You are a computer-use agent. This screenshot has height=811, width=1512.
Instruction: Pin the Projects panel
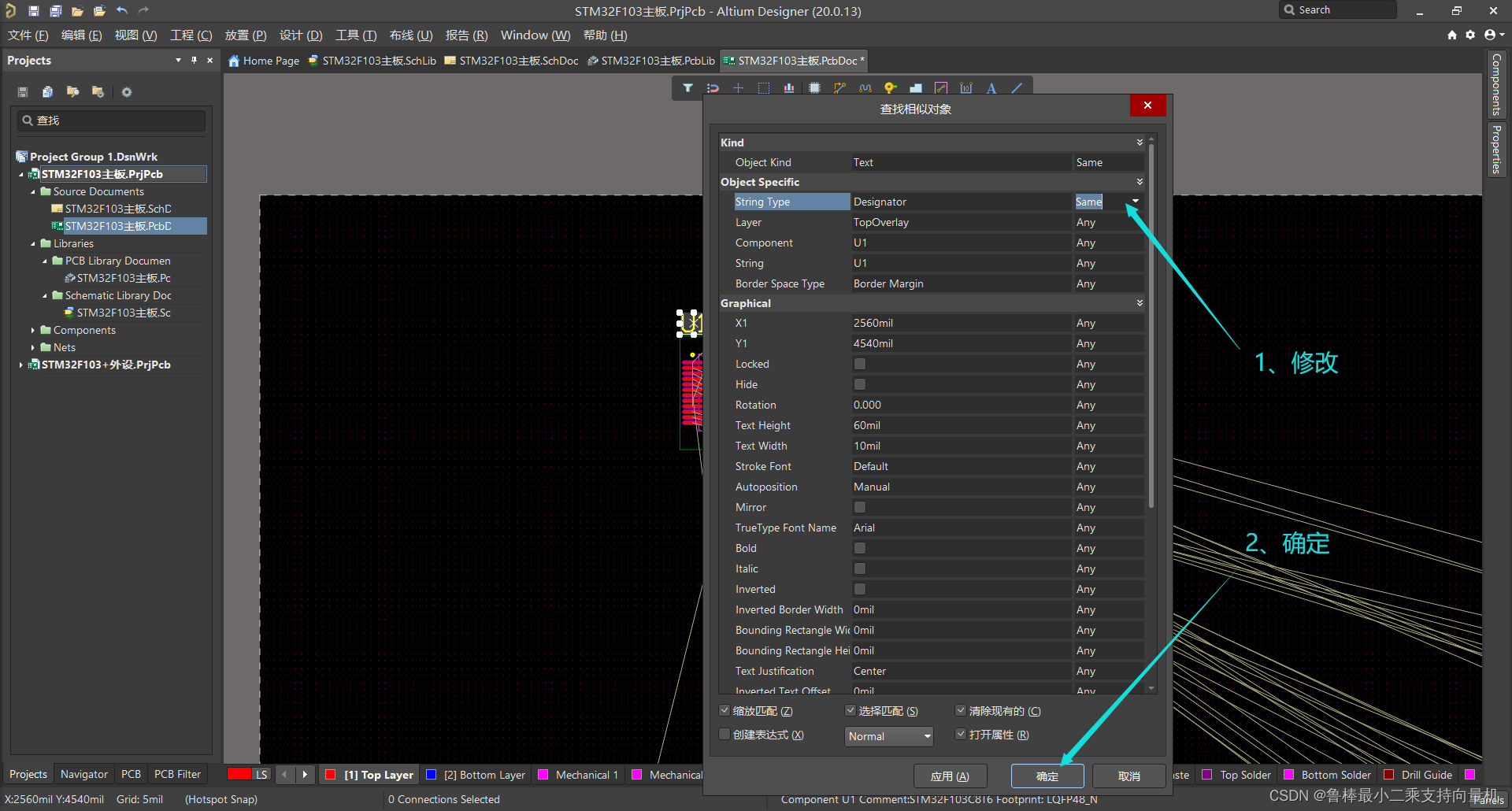[194, 60]
